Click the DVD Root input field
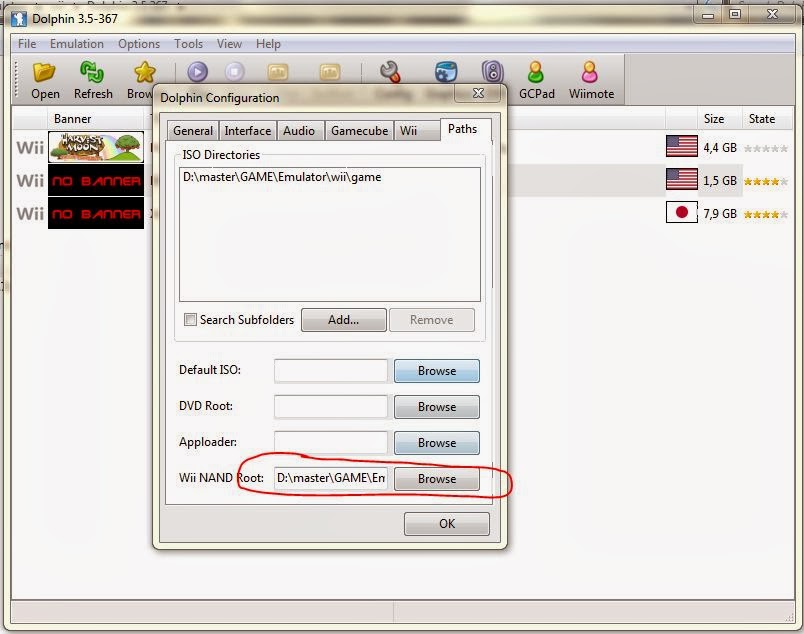The height and width of the screenshot is (634, 804). [x=331, y=407]
